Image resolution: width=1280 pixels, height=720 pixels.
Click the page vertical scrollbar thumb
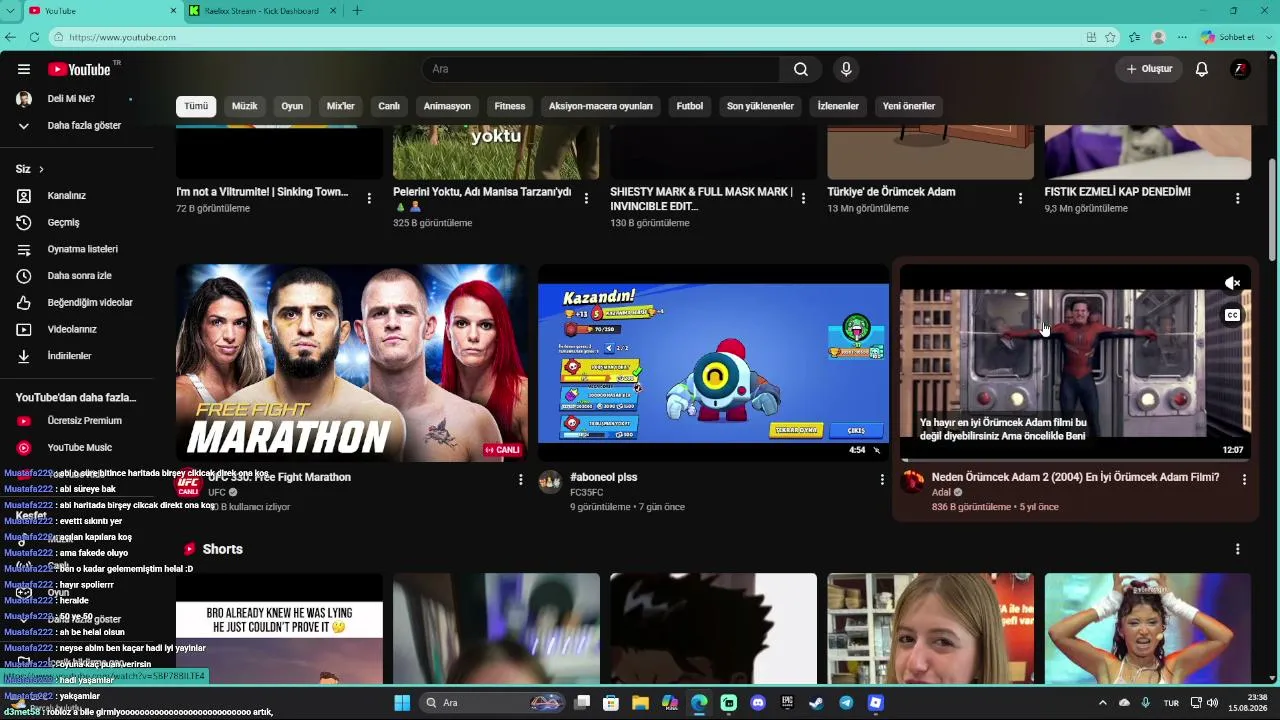(1272, 210)
